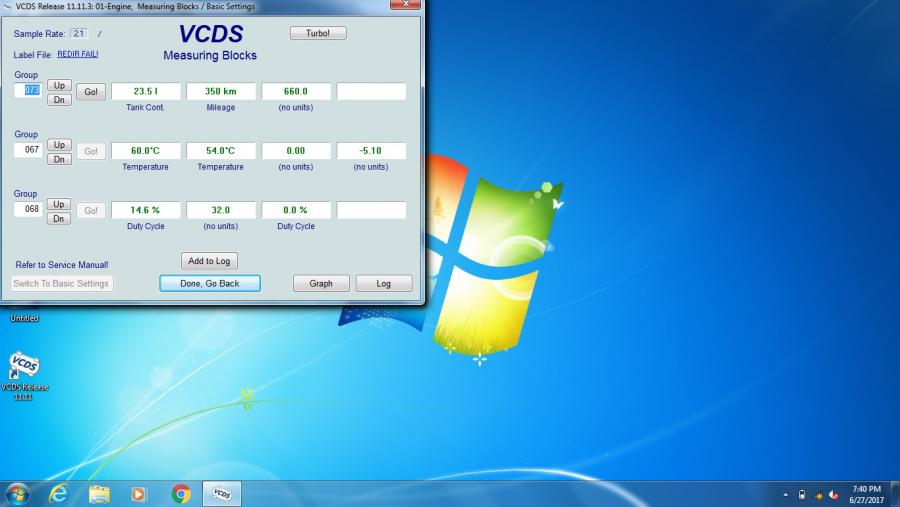Click Go! for group 073

(x=91, y=92)
